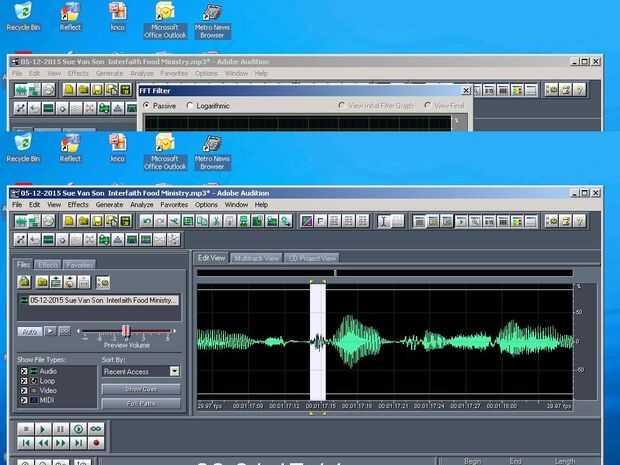Uncheck the Audio file type checkbox
620x465 pixels.
pyautogui.click(x=24, y=371)
